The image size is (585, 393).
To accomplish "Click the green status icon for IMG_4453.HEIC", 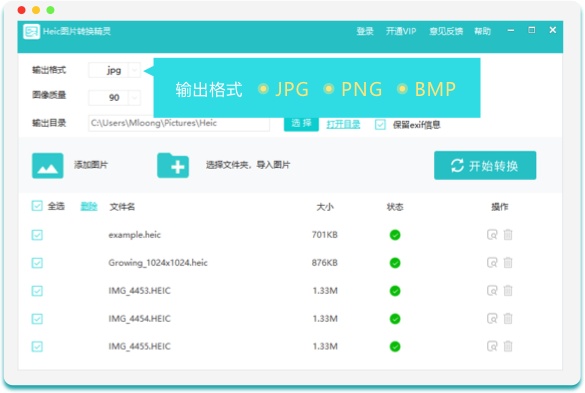I will [395, 291].
